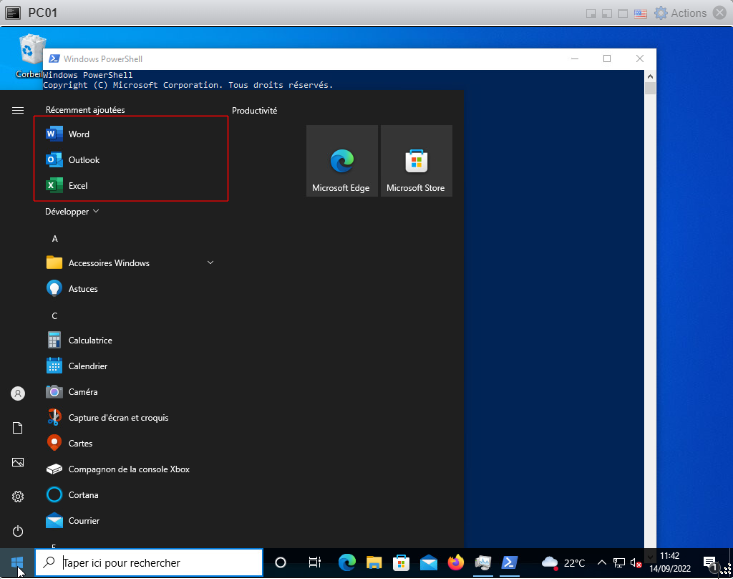
Task: Click the Microsoft Edge tile
Action: click(341, 161)
